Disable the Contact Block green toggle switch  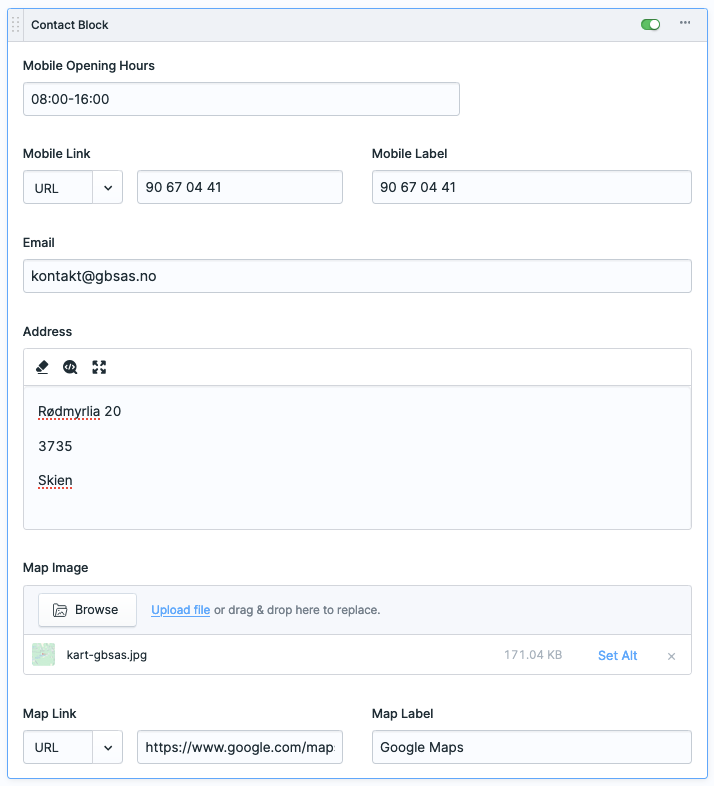(x=651, y=24)
